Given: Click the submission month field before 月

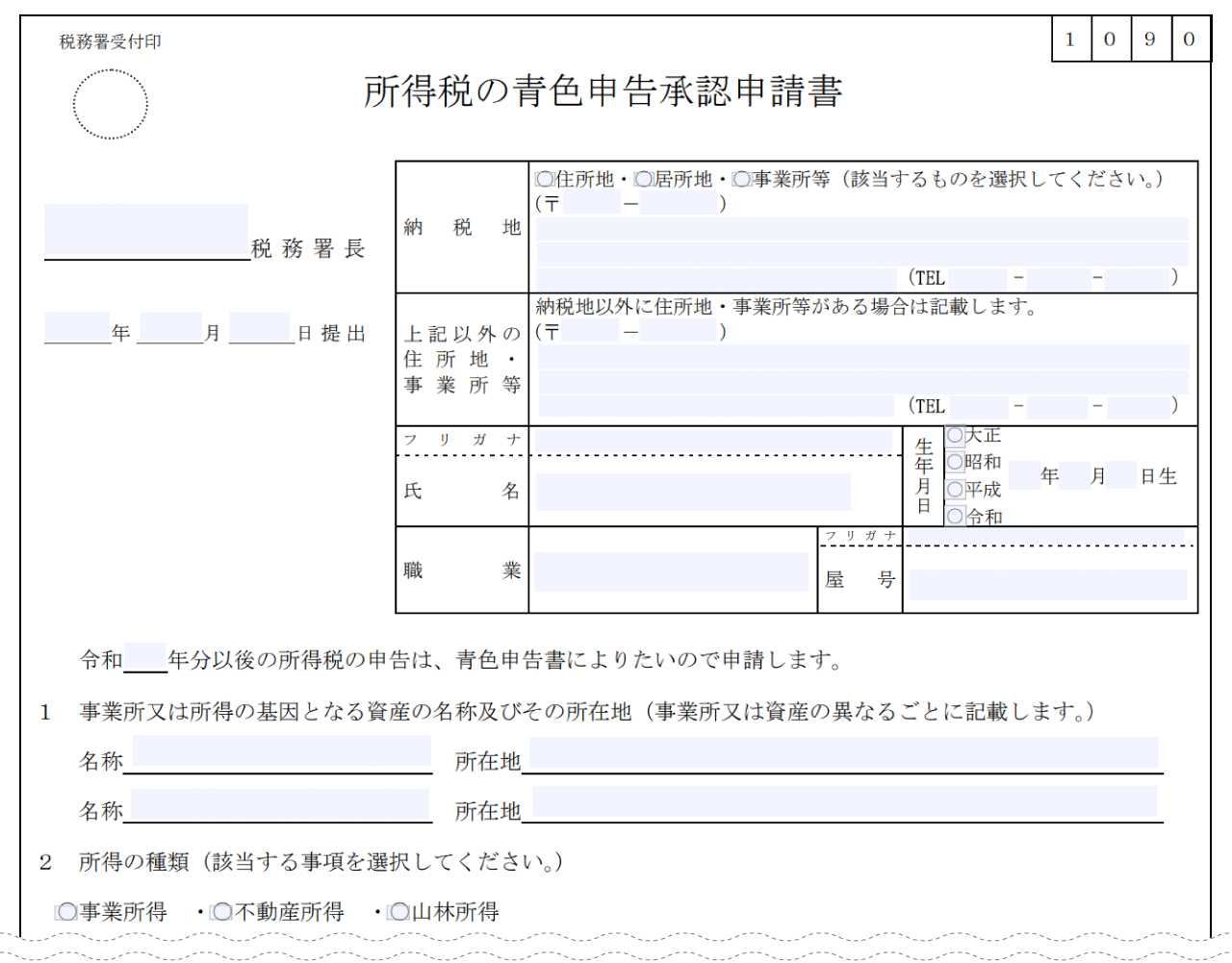Looking at the screenshot, I should (170, 328).
